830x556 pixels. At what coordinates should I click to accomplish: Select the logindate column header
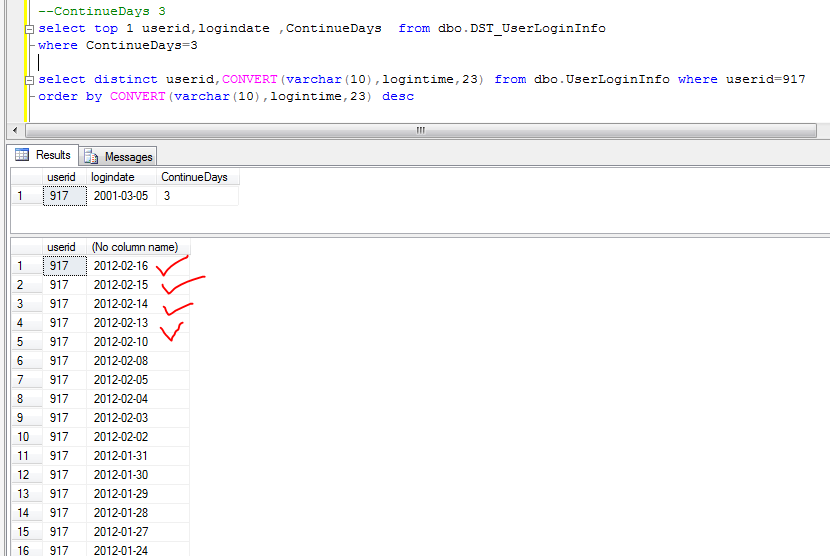121,177
